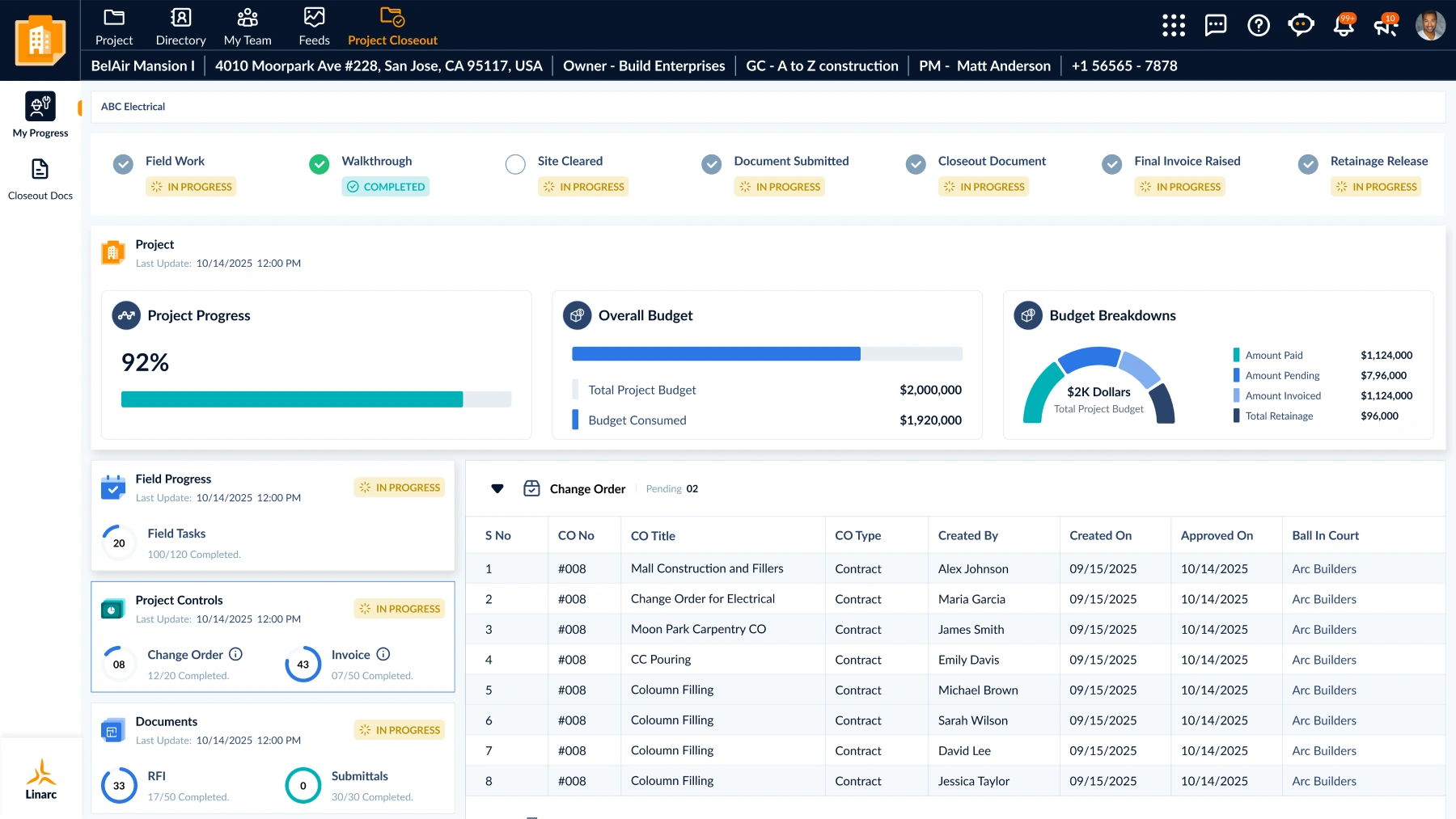
Task: Click the Change Order calendar icon
Action: 531,488
